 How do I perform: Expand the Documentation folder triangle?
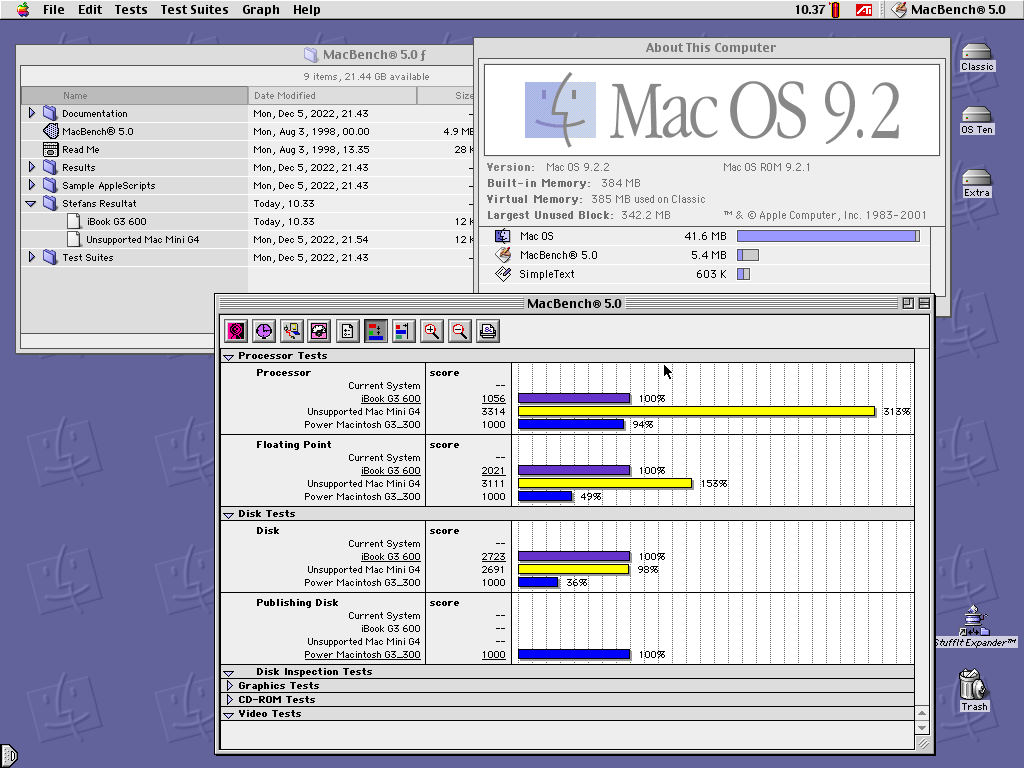pyautogui.click(x=31, y=113)
